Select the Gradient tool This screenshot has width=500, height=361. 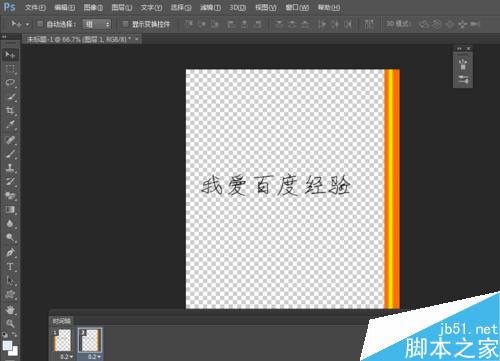coord(10,210)
